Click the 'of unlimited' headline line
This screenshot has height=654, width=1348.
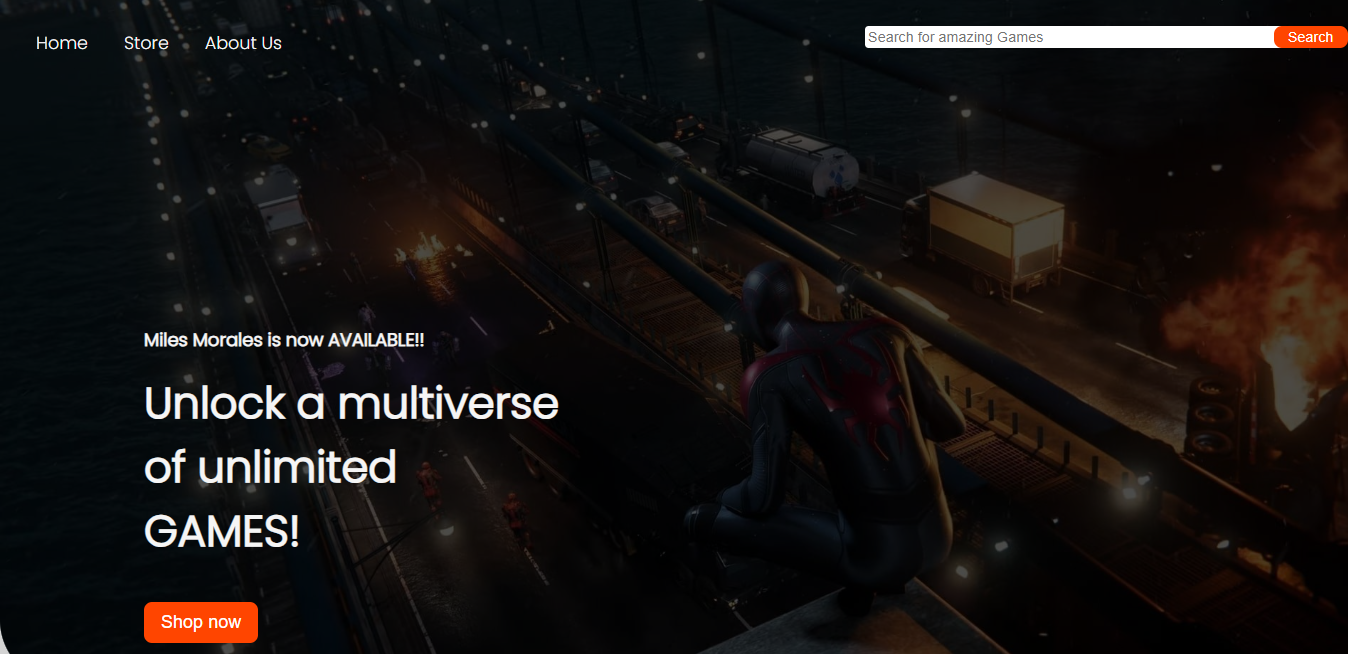point(270,467)
